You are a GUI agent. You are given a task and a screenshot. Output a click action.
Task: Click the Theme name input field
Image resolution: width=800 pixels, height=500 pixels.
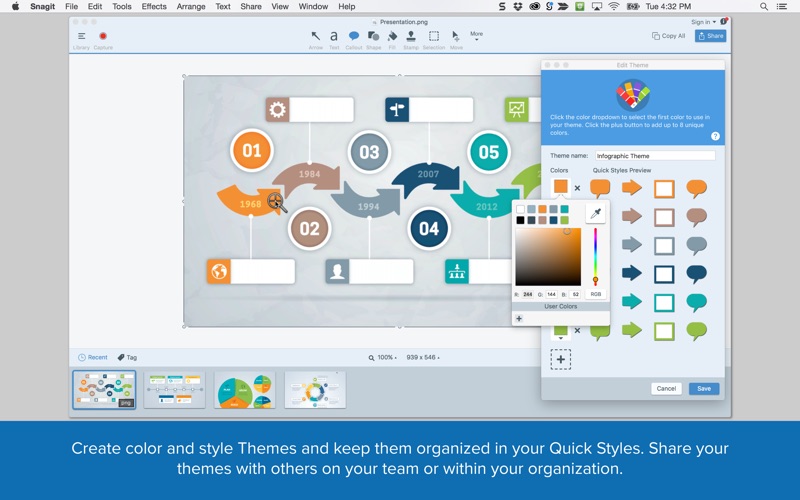click(655, 156)
